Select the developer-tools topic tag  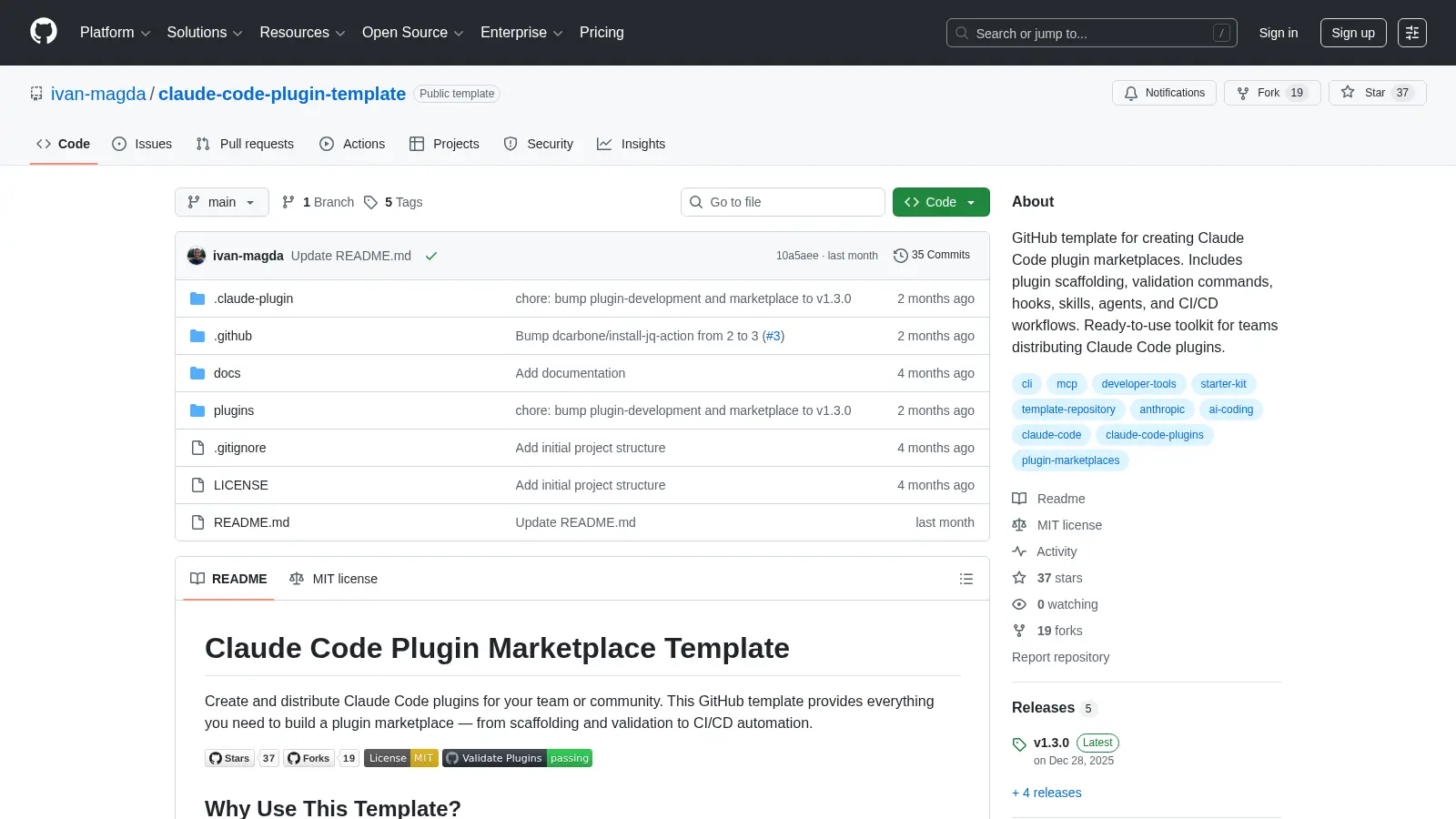[1138, 384]
